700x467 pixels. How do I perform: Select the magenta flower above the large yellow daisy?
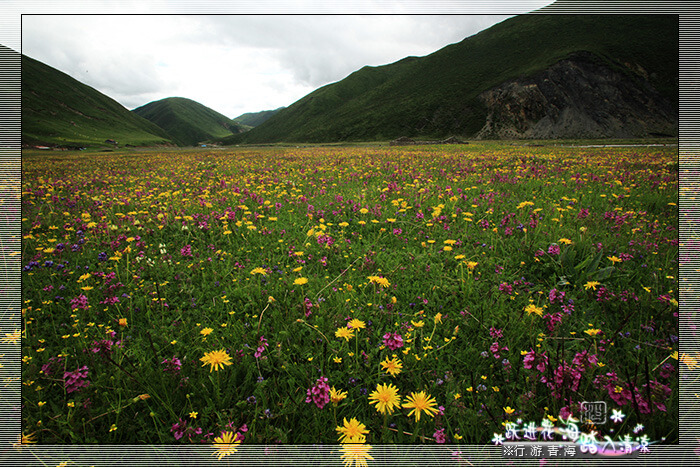pos(393,341)
